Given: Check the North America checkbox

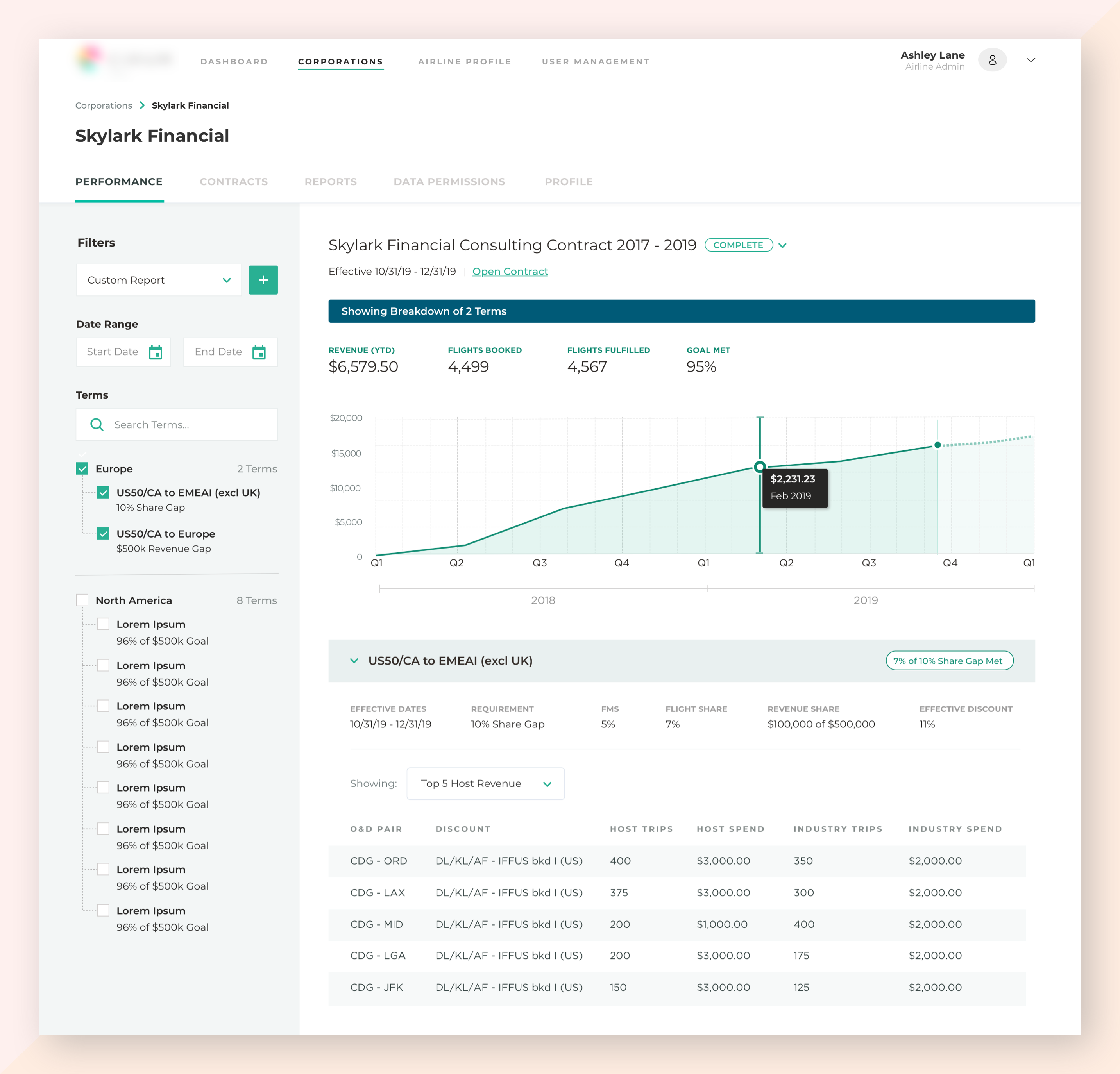Looking at the screenshot, I should [82, 600].
